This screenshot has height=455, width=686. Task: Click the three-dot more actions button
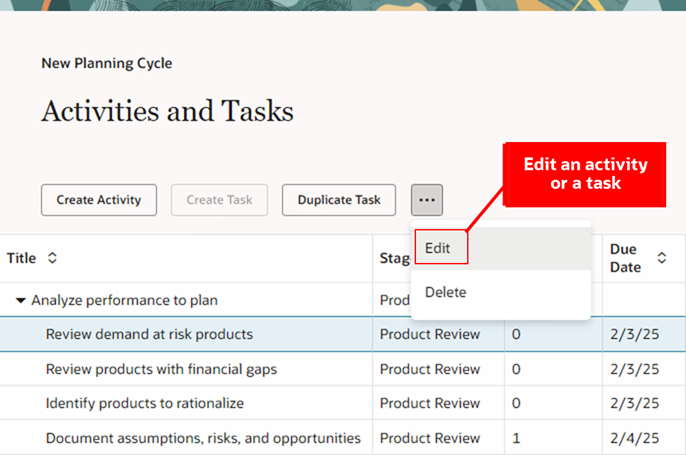pyautogui.click(x=427, y=200)
